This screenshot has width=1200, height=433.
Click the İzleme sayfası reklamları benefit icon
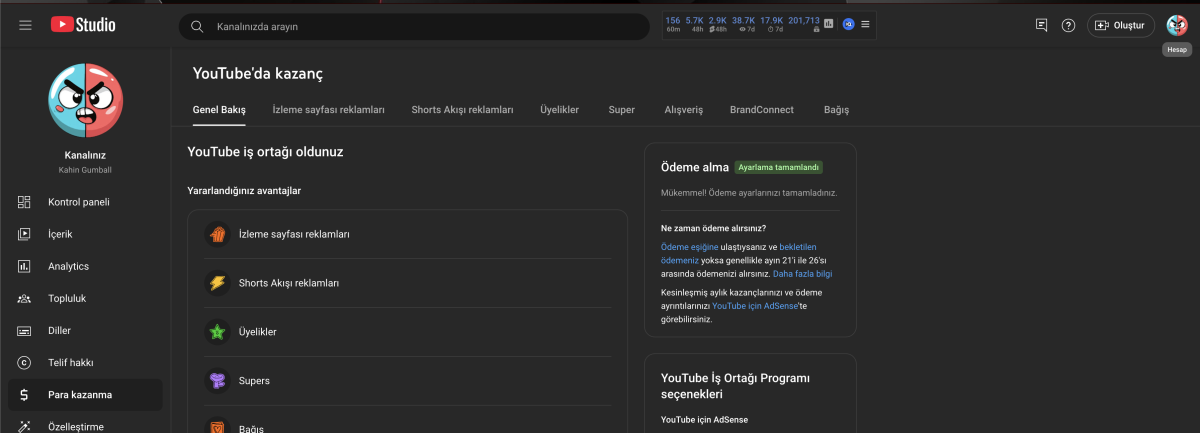(217, 234)
